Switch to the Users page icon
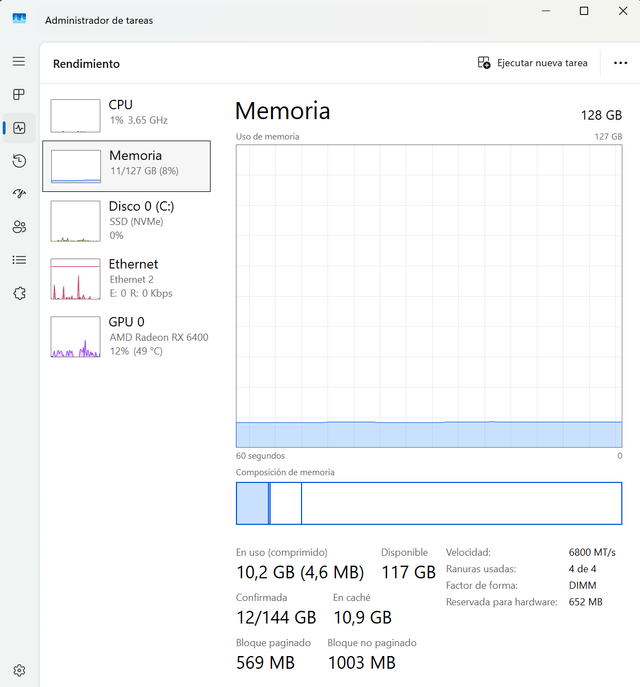The height and width of the screenshot is (687, 640). pos(19,227)
